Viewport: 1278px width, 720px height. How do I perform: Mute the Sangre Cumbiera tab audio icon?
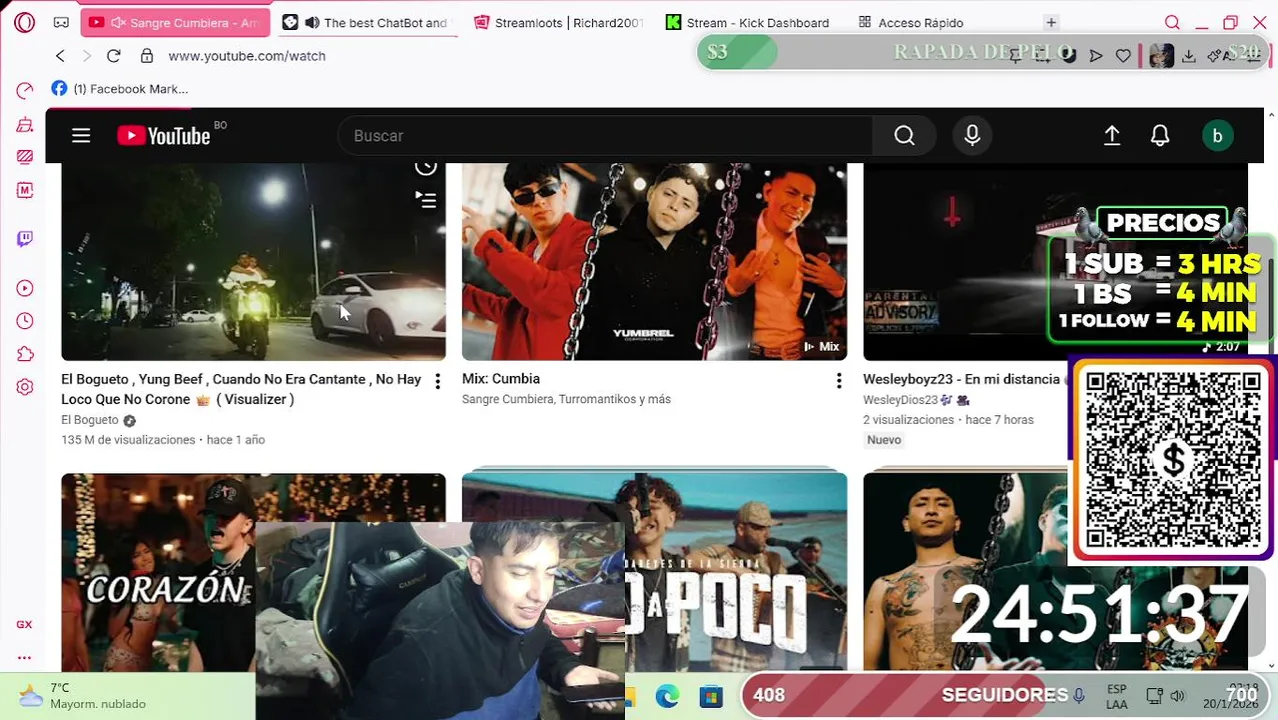[x=118, y=22]
